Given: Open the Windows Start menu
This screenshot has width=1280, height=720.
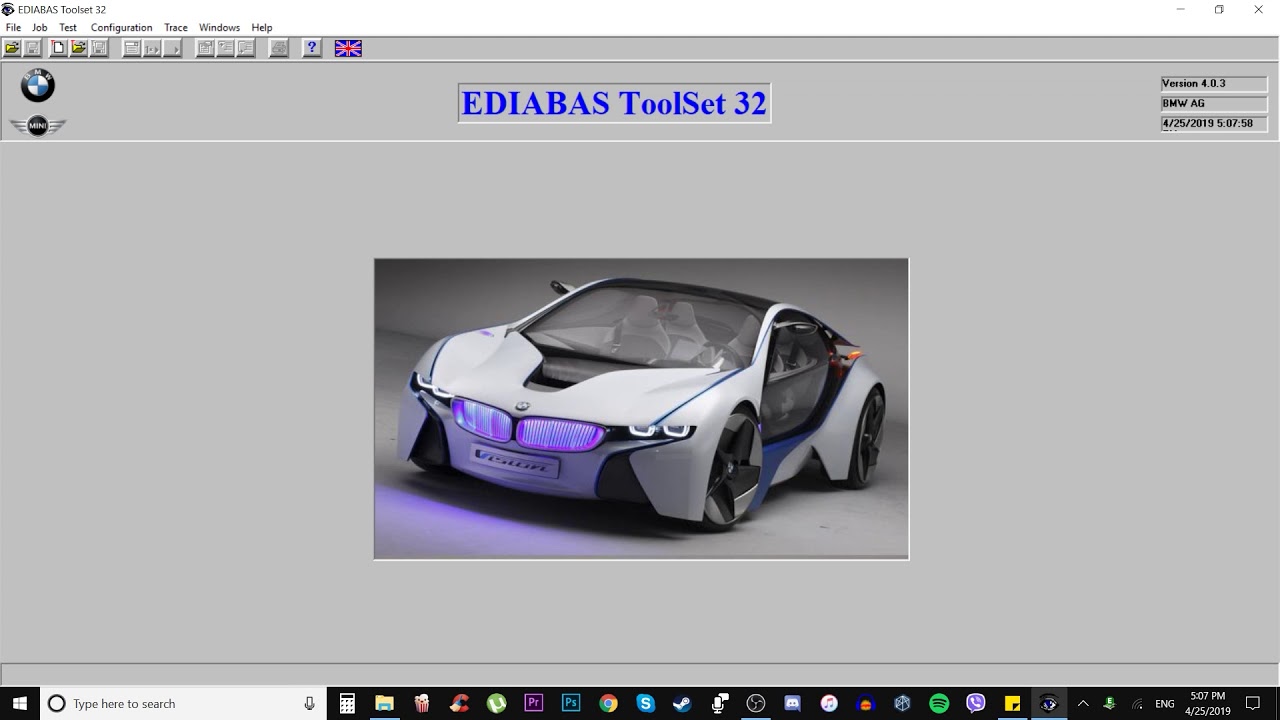Looking at the screenshot, I should tap(19, 704).
